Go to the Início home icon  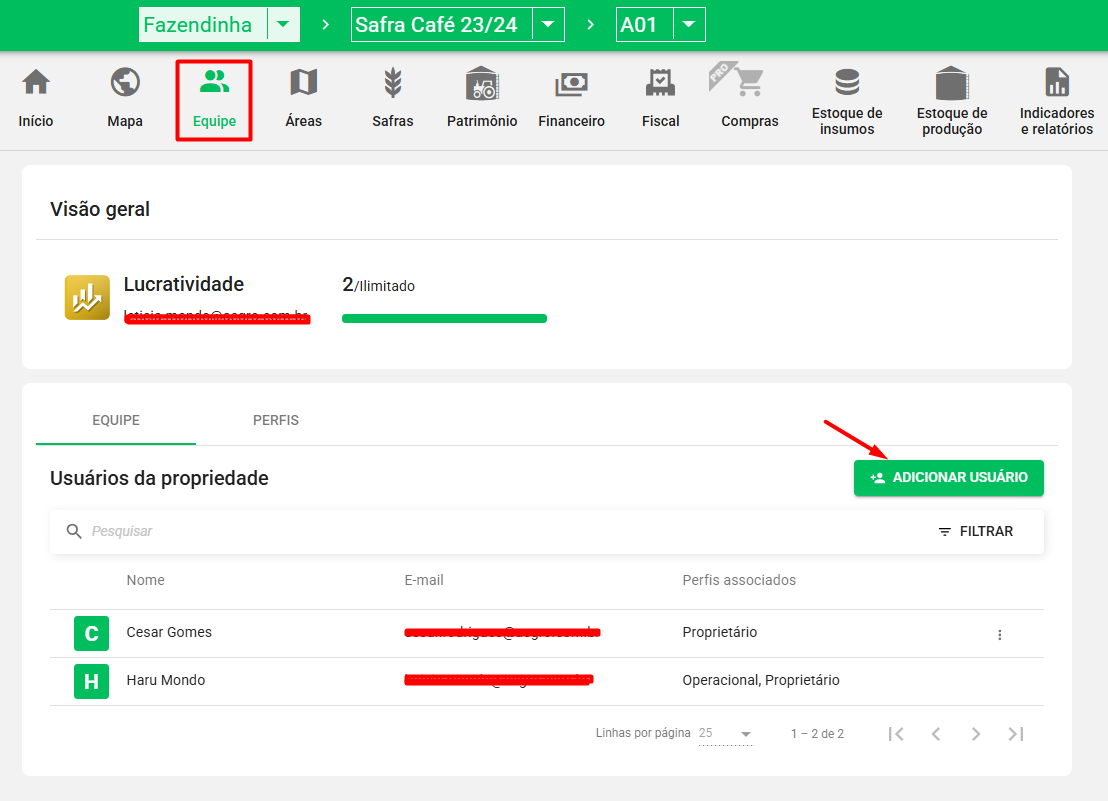click(x=36, y=83)
